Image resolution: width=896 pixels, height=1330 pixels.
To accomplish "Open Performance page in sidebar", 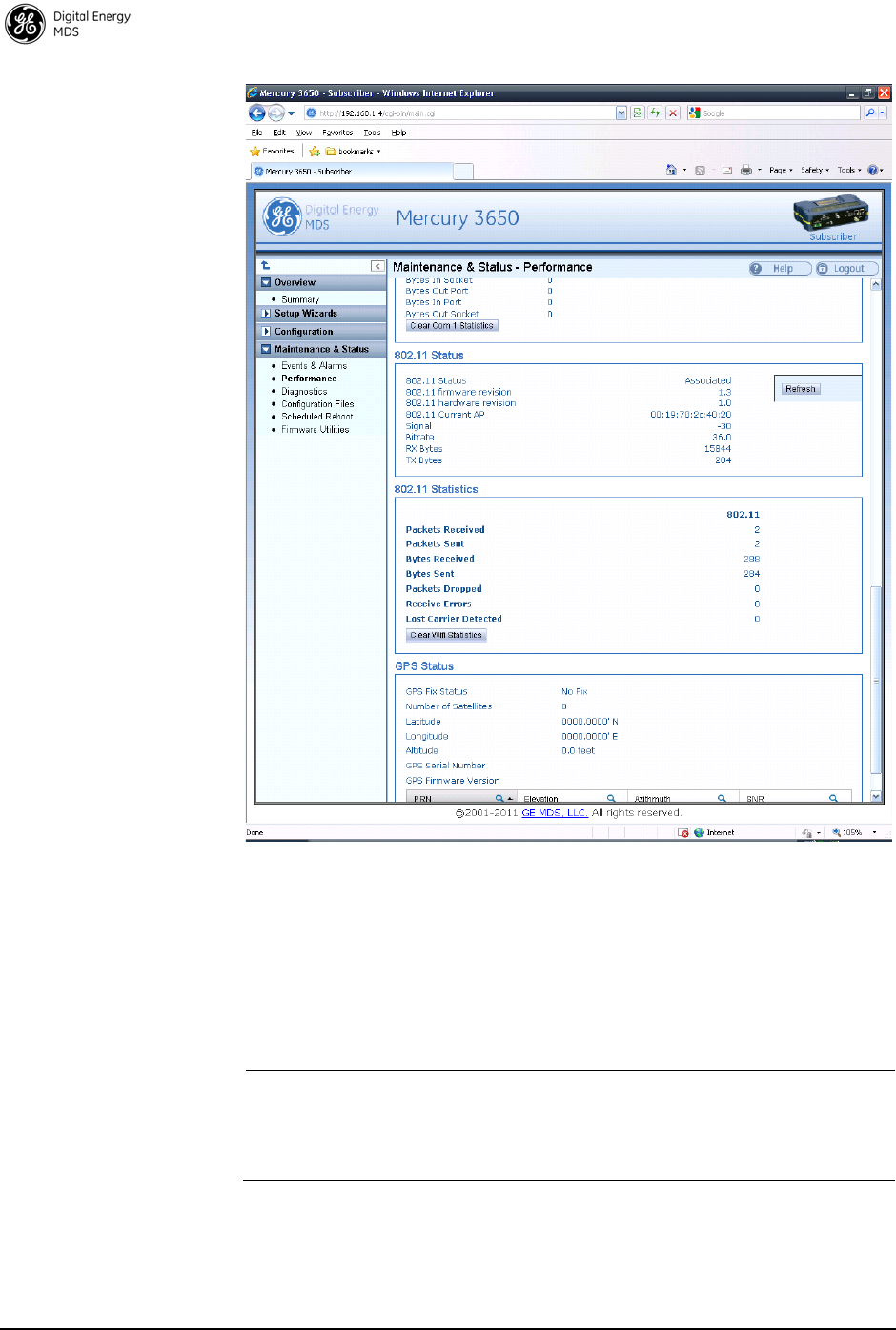I will click(x=309, y=379).
